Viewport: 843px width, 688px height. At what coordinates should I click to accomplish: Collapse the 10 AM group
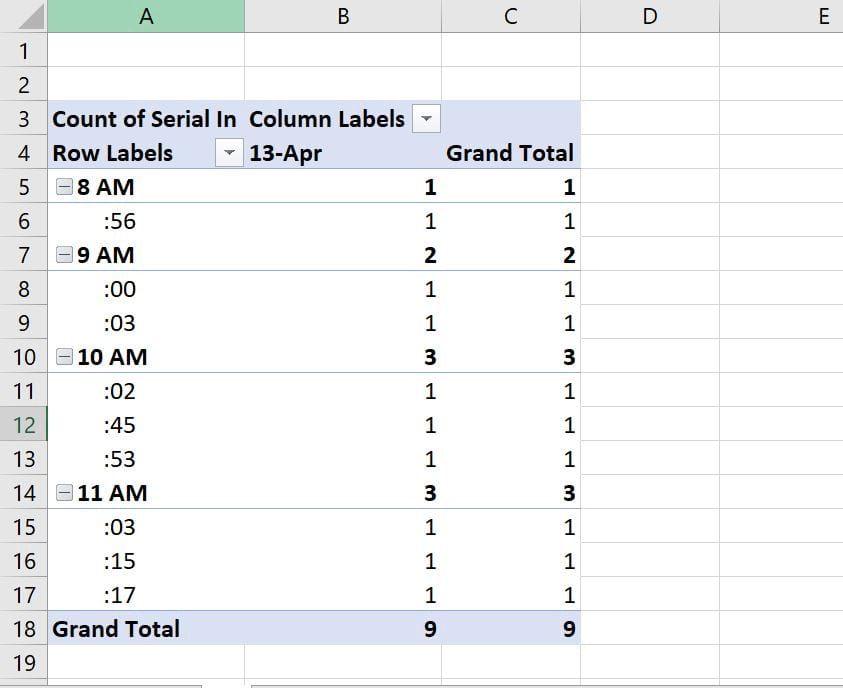tap(64, 357)
